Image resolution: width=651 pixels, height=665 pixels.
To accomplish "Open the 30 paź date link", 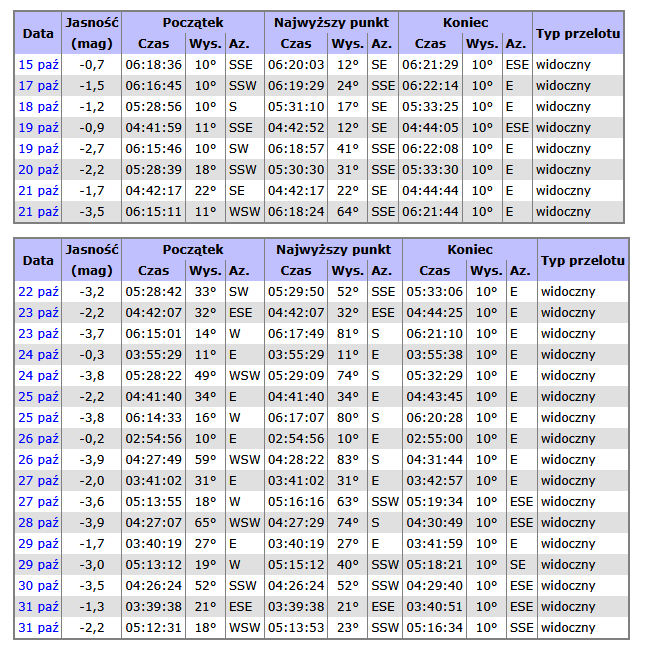I will [x=38, y=585].
